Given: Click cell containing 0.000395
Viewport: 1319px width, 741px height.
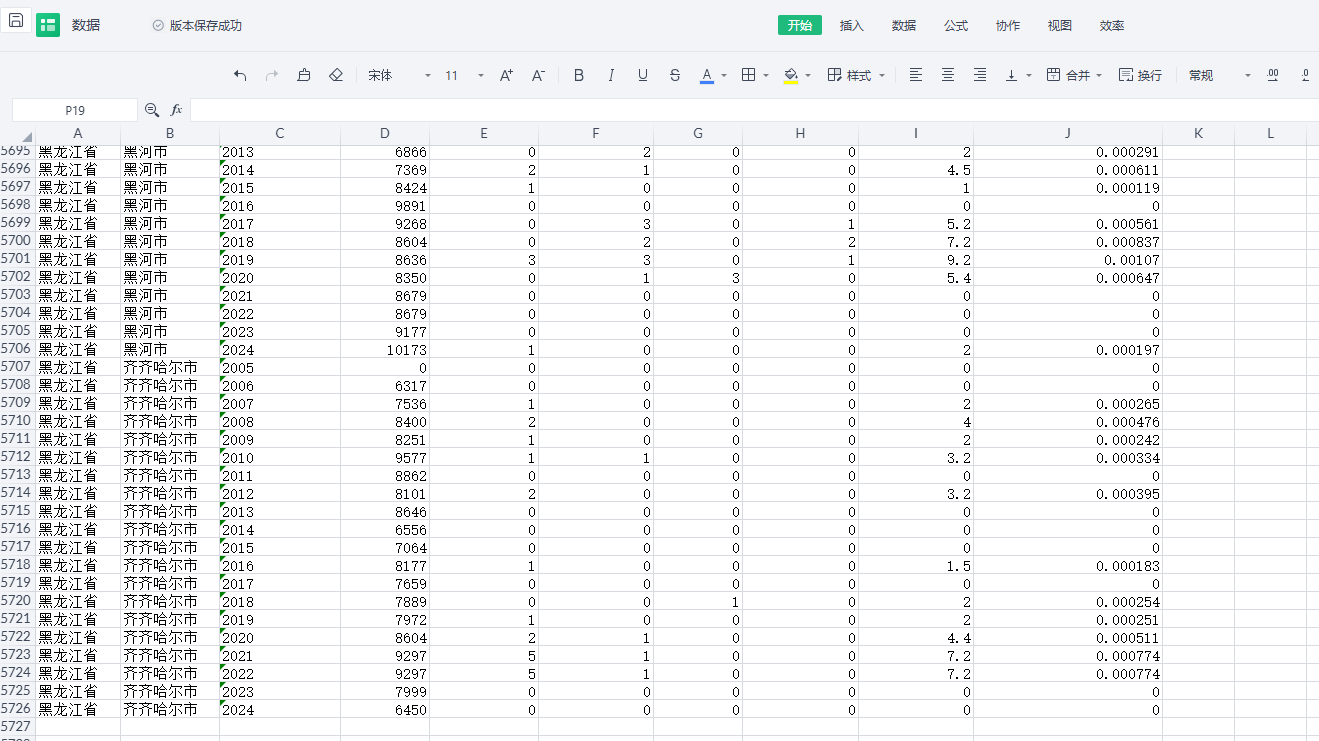Looking at the screenshot, I should [x=1068, y=494].
